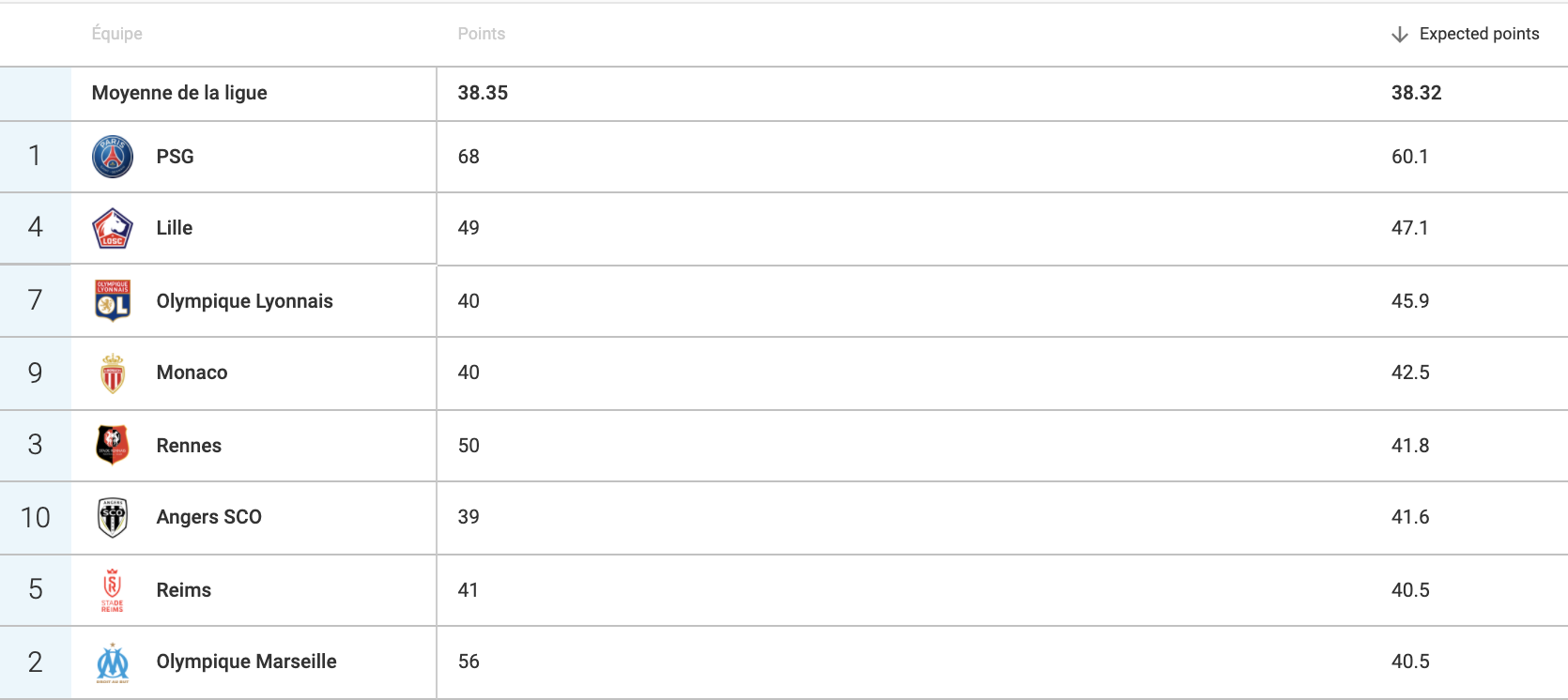Screen dimensions: 1568x700
Task: Open the Olympique Marseille team link
Action: point(247,662)
